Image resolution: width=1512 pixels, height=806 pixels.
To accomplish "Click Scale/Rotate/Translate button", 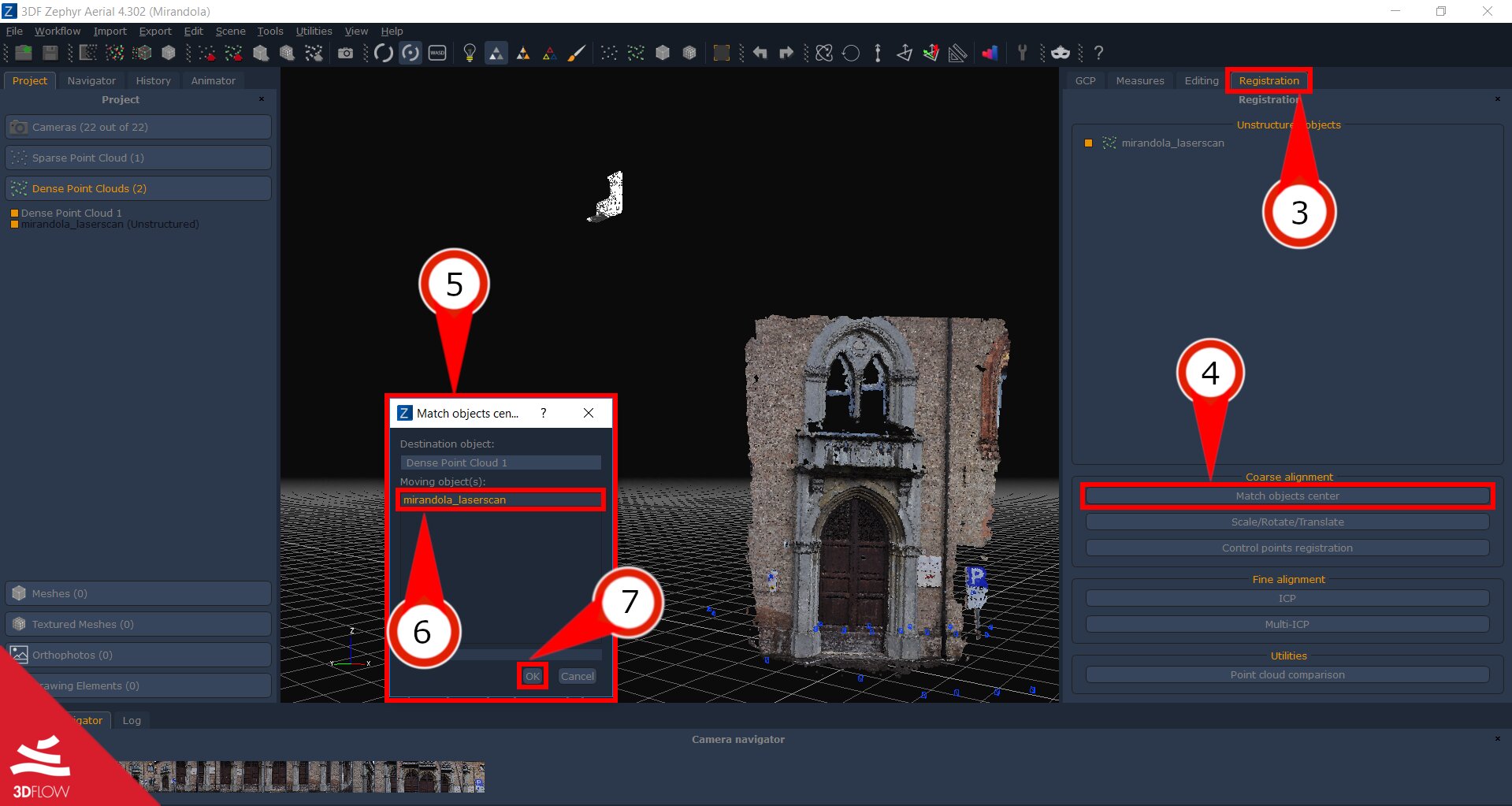I will (x=1287, y=522).
